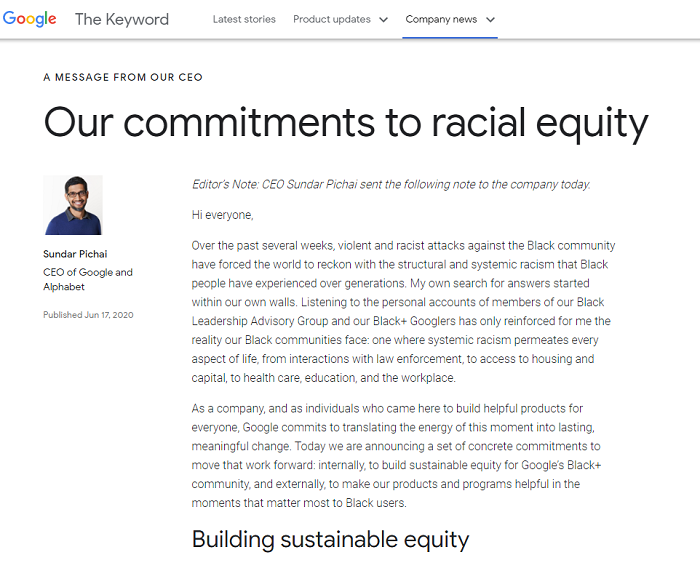The image size is (700, 563).
Task: Click the 'A message from our CEO' label
Action: click(x=123, y=78)
